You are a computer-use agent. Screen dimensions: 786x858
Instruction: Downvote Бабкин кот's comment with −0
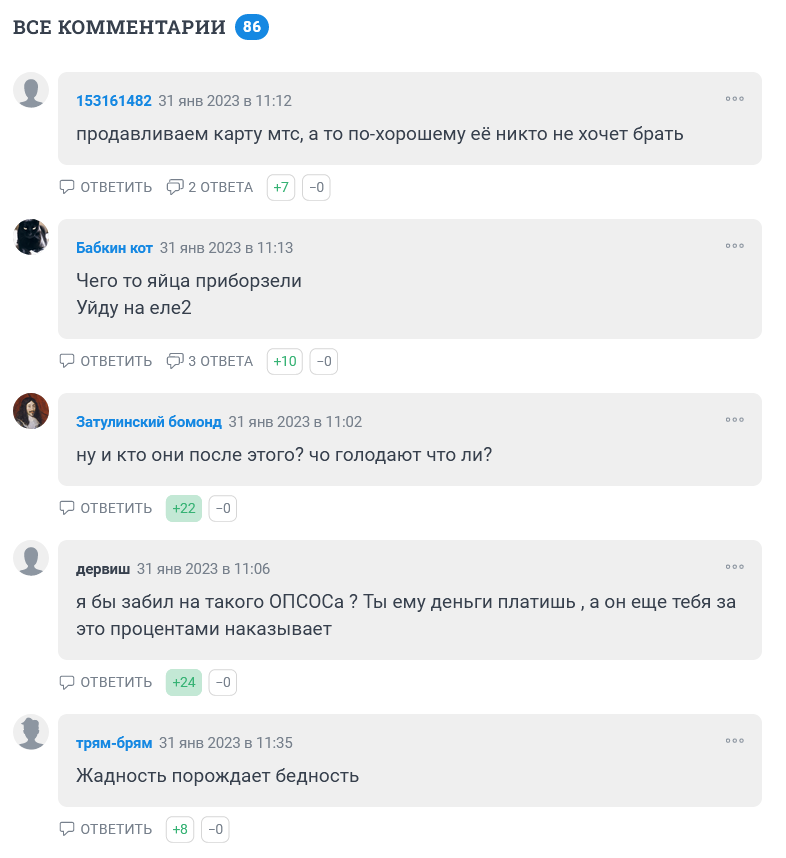coord(323,362)
